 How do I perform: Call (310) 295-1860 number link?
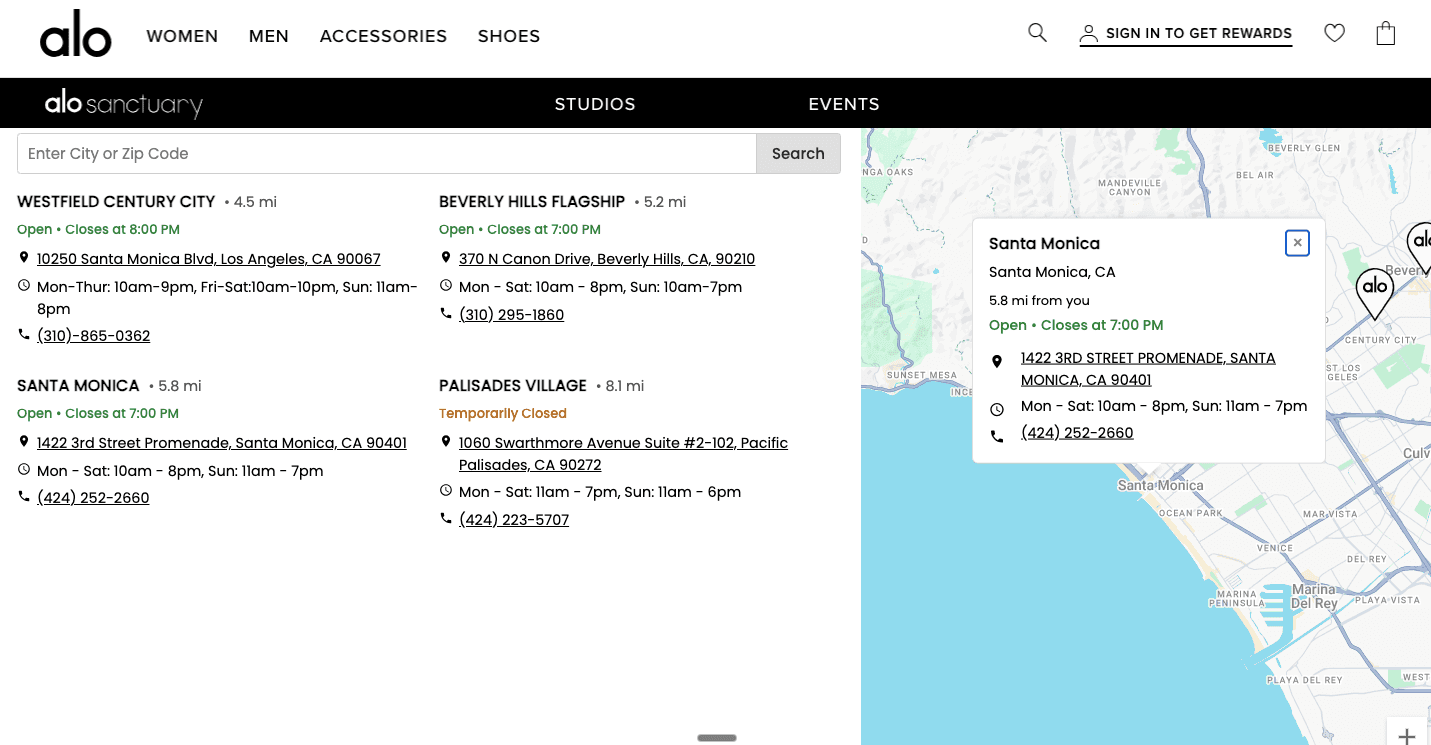coord(511,315)
